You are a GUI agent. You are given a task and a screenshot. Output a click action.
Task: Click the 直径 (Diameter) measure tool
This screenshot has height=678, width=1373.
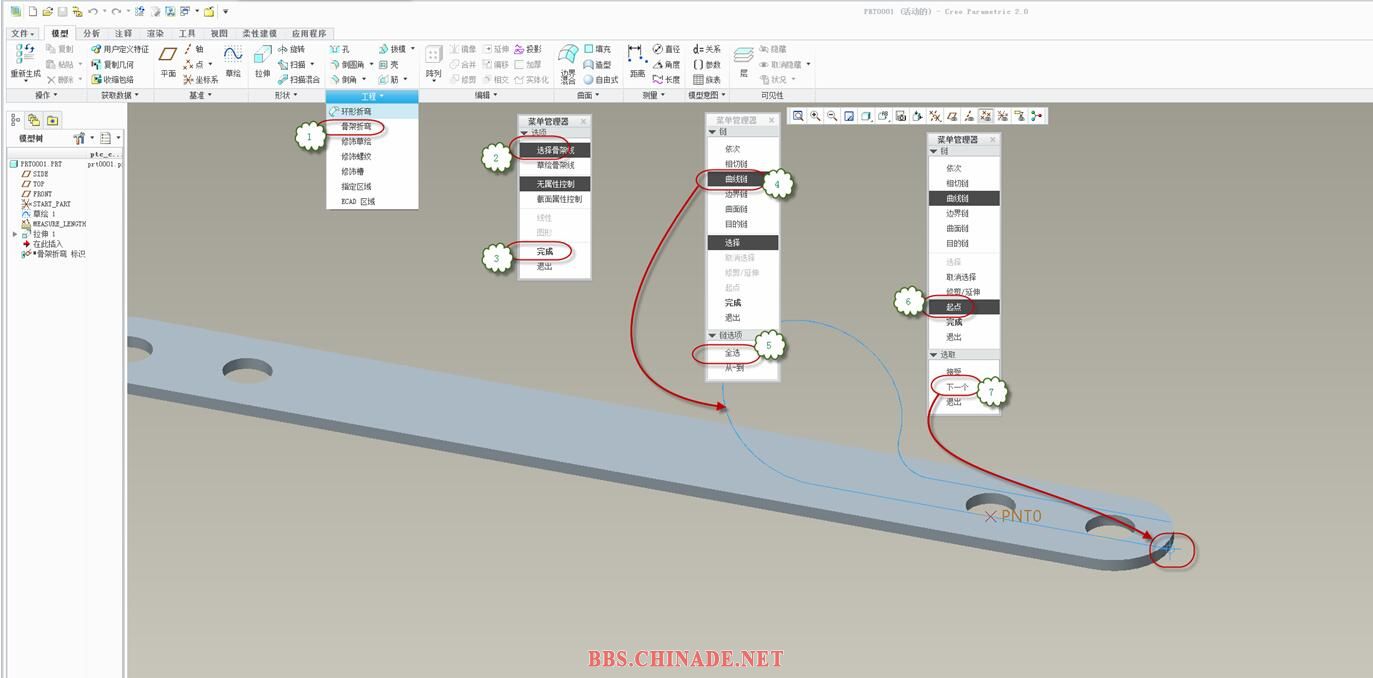(666, 49)
